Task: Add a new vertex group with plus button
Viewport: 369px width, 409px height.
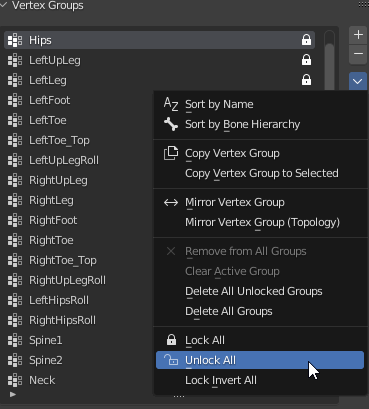Action: [x=358, y=35]
